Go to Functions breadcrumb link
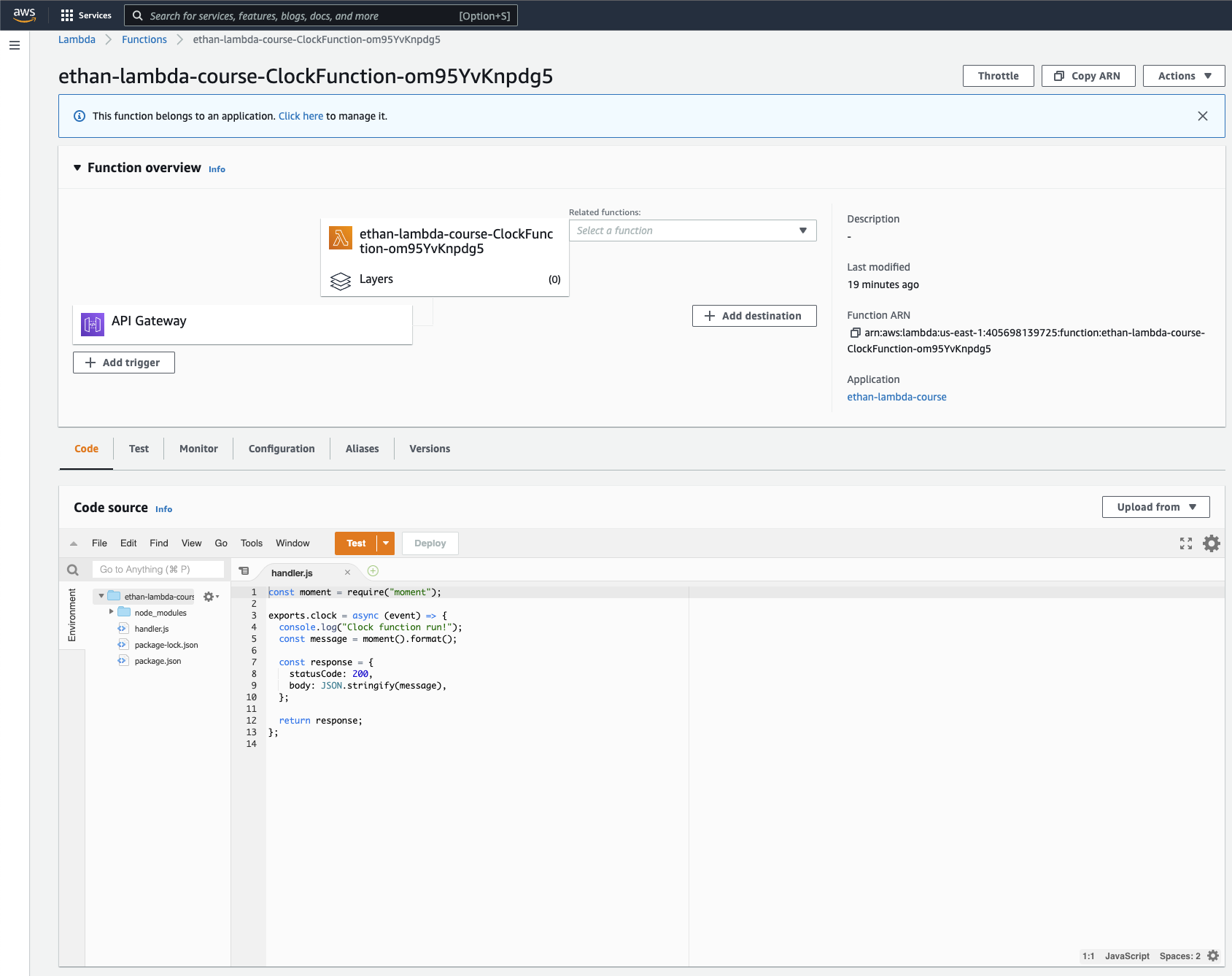 click(x=144, y=39)
